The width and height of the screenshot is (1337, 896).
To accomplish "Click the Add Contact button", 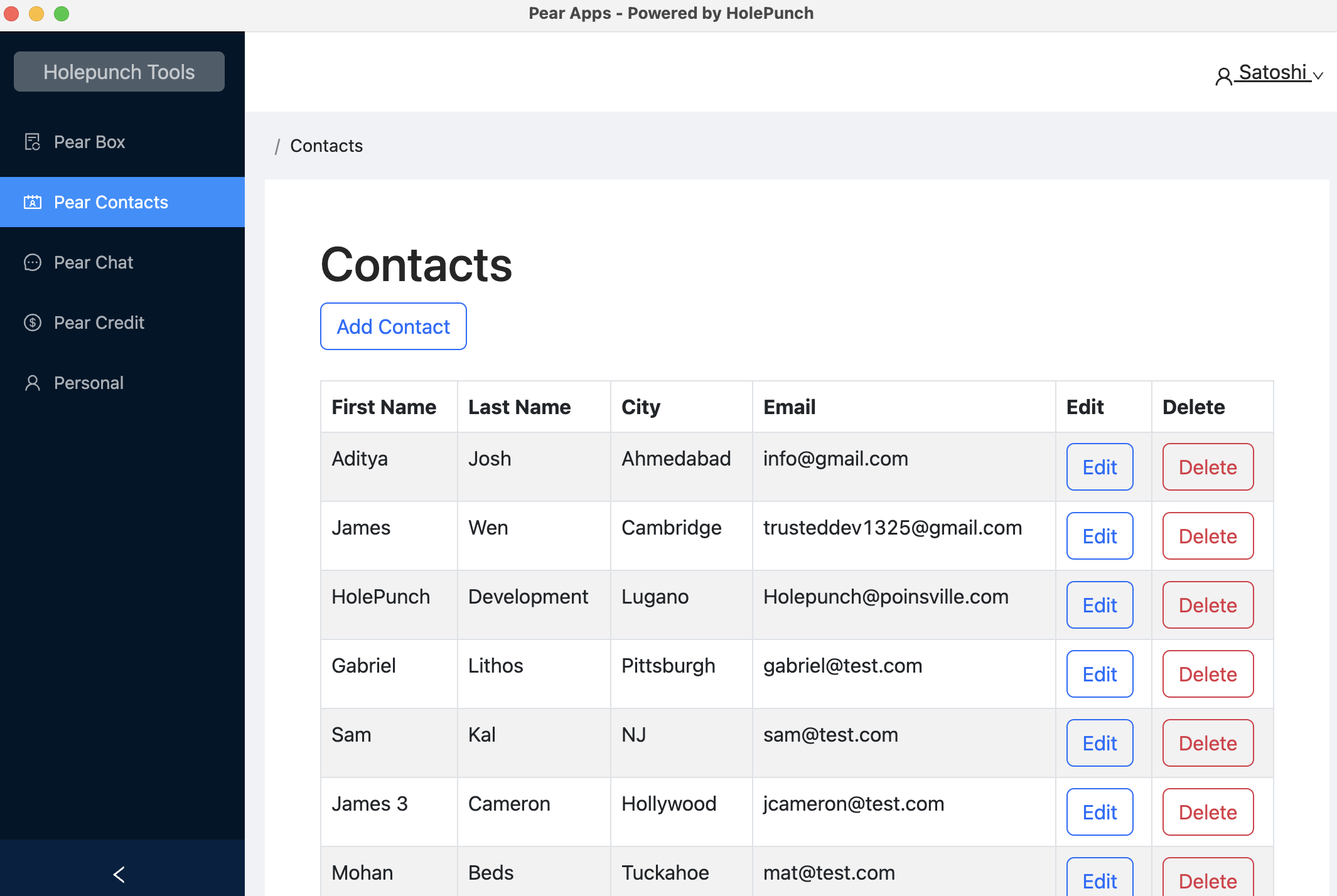I will [x=394, y=326].
